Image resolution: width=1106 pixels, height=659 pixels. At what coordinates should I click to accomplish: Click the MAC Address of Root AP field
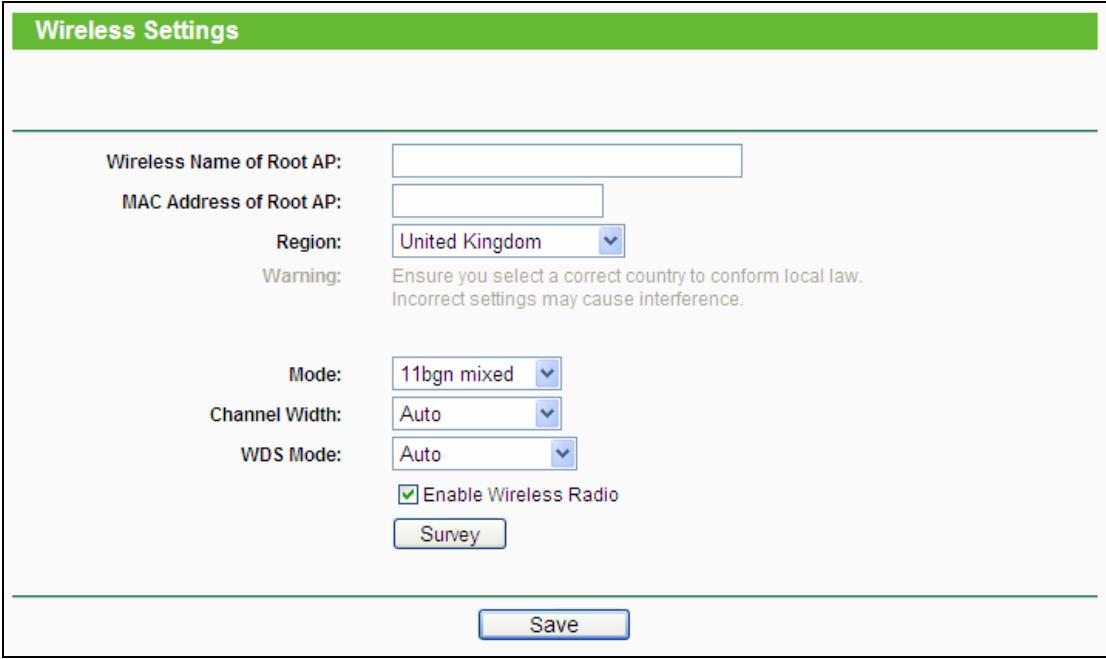point(497,201)
